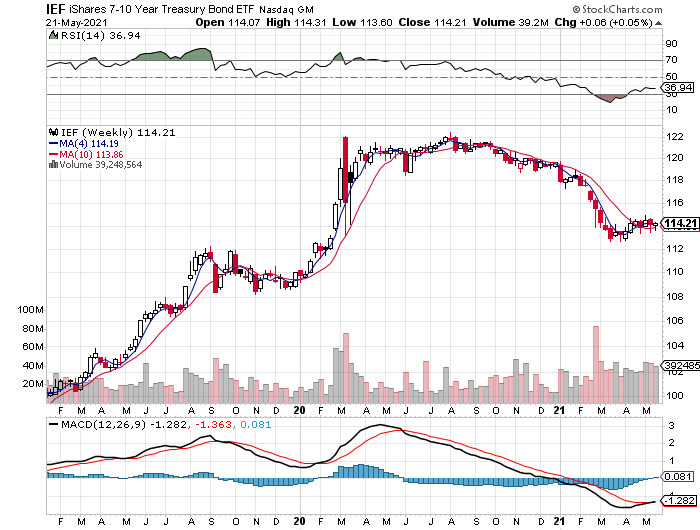The width and height of the screenshot is (700, 530).
Task: Click the red -1.363 signal value
Action: (212, 424)
